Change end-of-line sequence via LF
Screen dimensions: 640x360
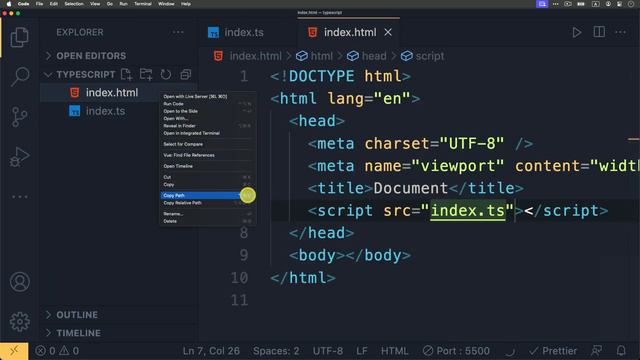tap(362, 351)
